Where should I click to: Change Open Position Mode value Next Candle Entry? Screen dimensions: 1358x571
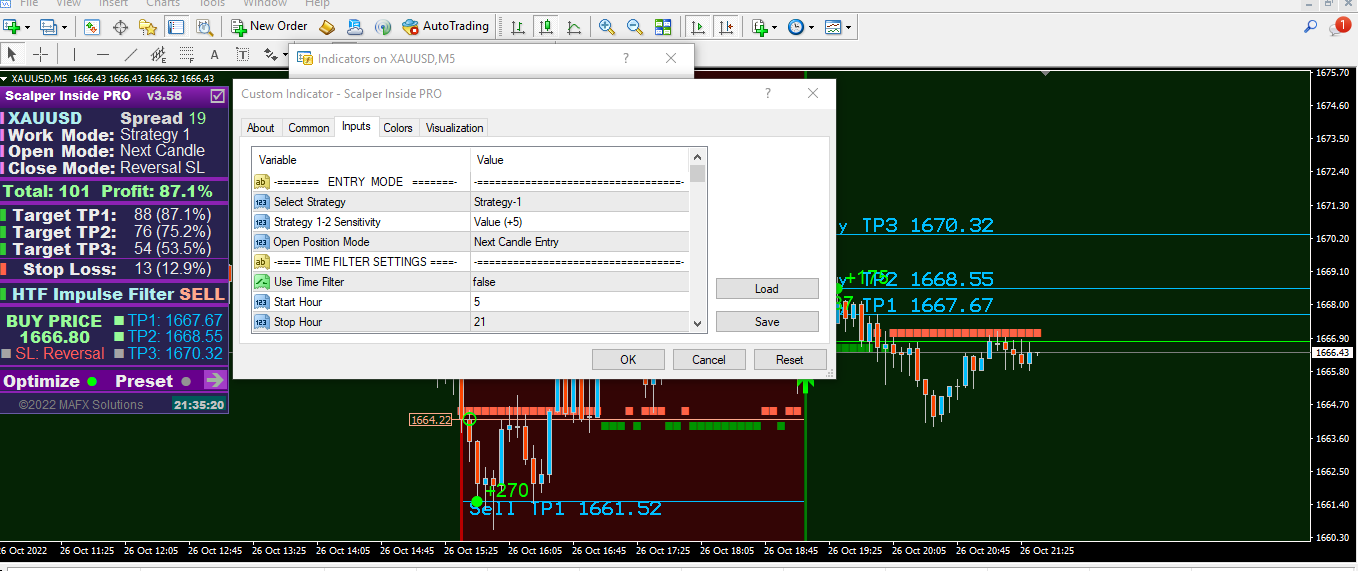(x=579, y=242)
